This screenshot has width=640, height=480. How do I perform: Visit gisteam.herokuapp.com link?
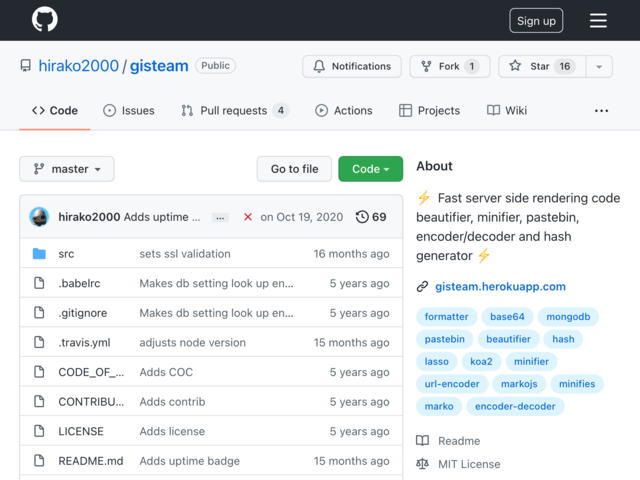tap(500, 287)
